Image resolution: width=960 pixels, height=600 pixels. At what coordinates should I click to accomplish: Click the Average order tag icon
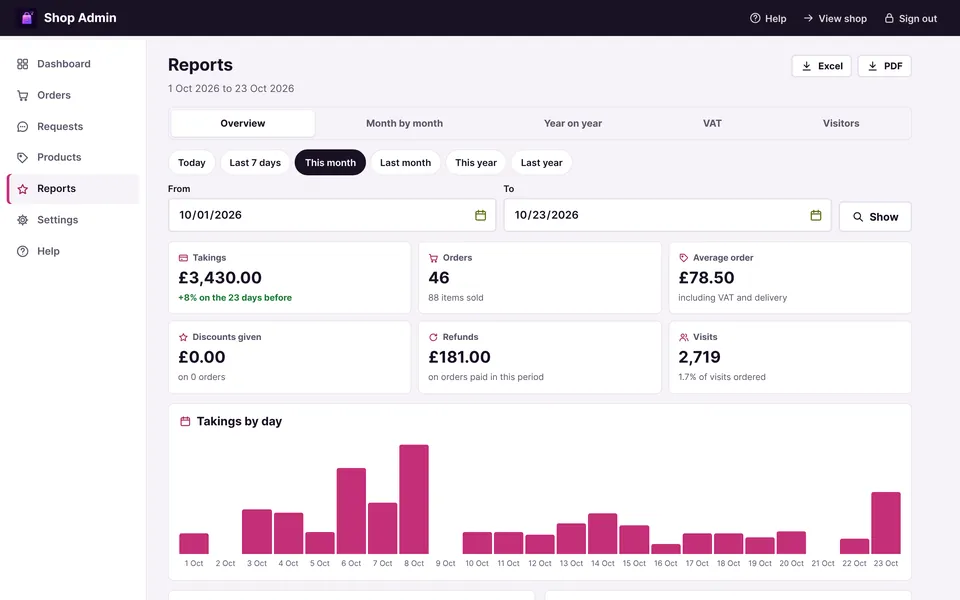(683, 258)
